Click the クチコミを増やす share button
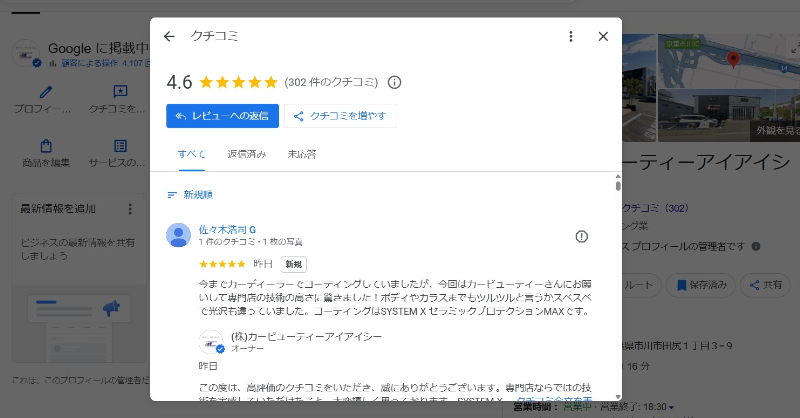Viewport: 800px width, 418px height. coord(340,116)
